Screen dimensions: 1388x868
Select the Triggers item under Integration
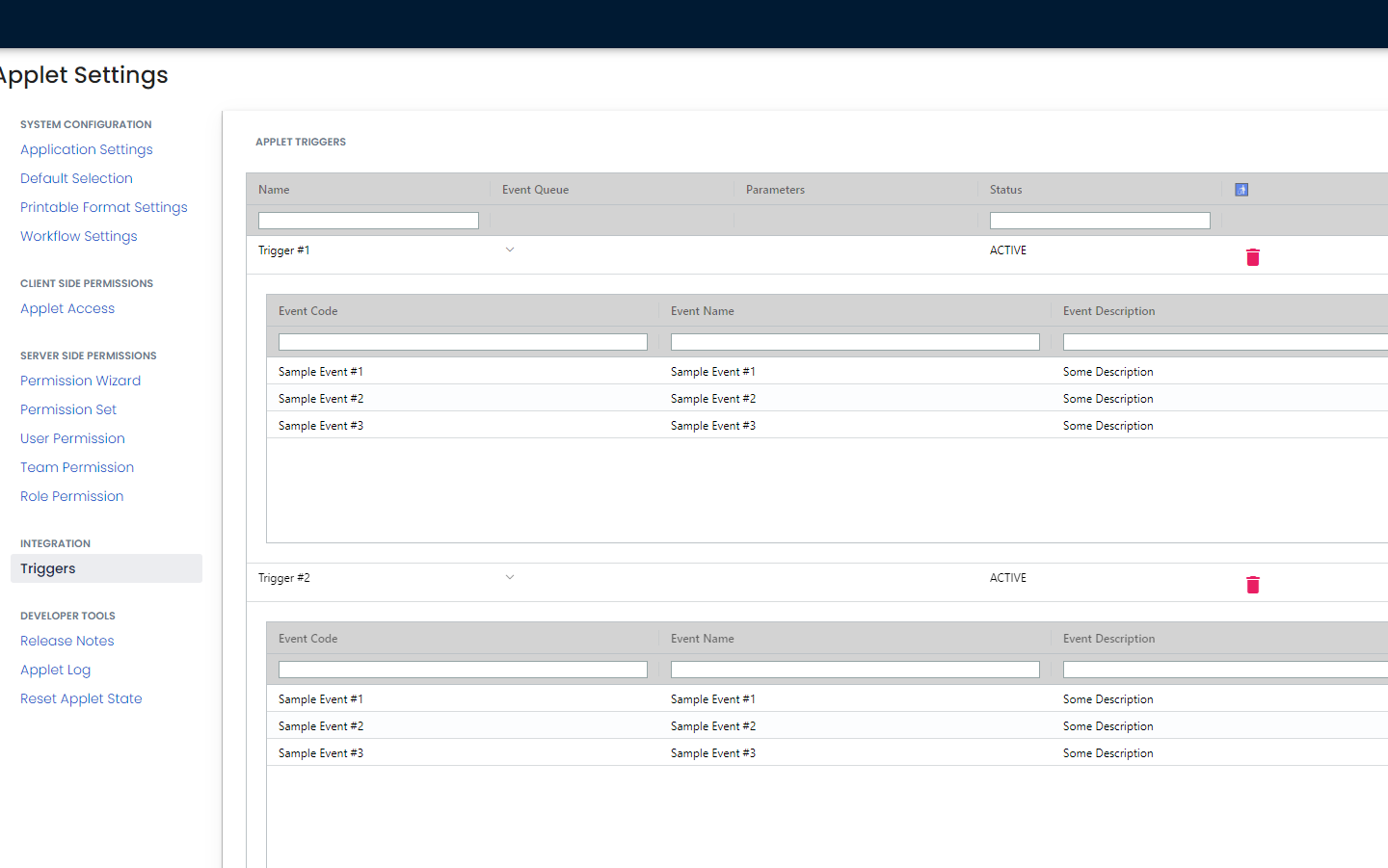point(106,568)
